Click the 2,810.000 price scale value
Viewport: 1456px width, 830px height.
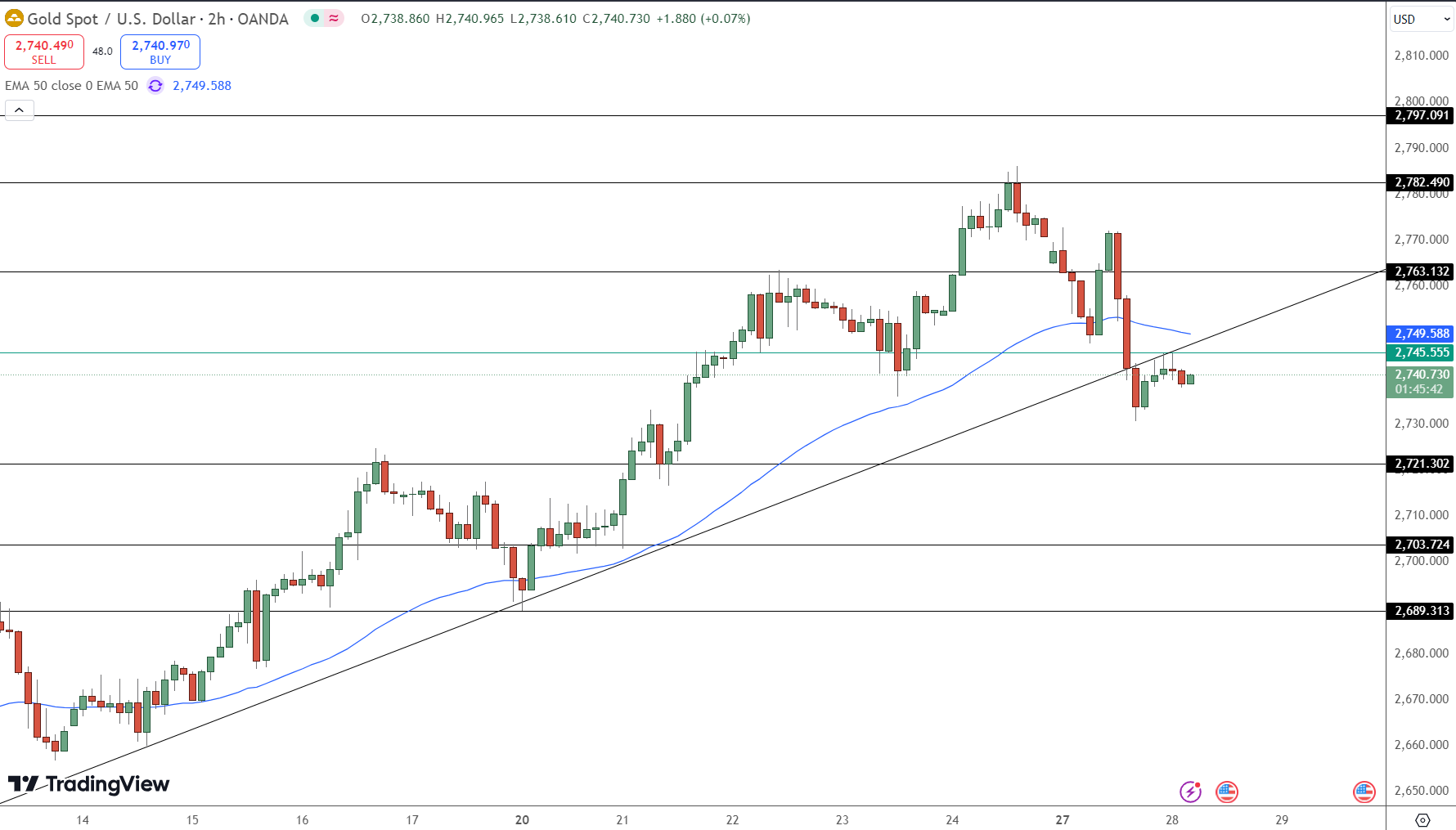coord(1422,56)
